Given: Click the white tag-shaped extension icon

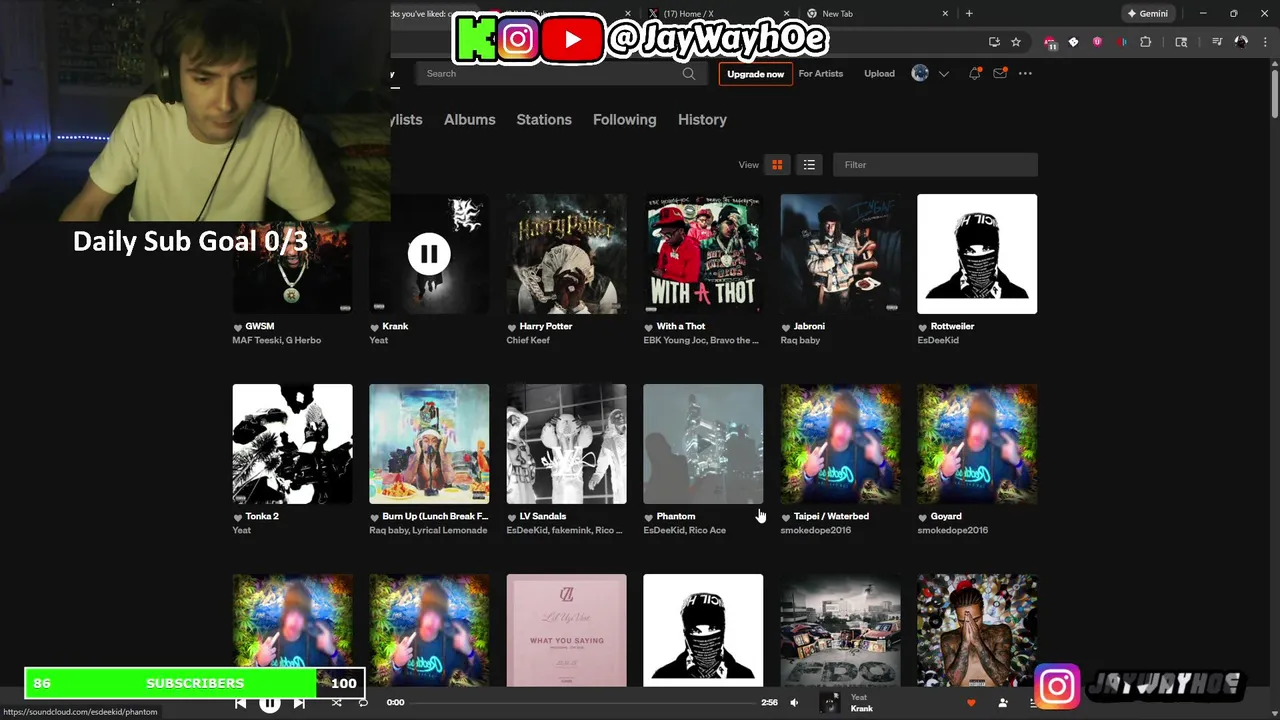Looking at the screenshot, I should (1073, 42).
